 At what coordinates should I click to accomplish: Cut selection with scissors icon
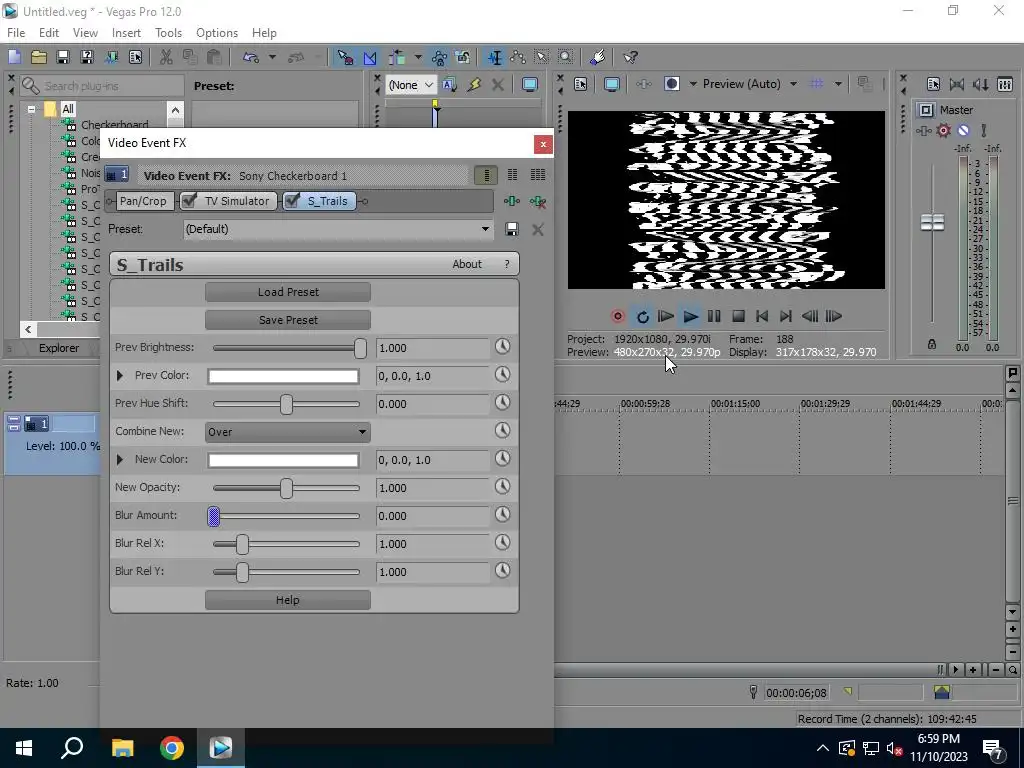coord(166,57)
